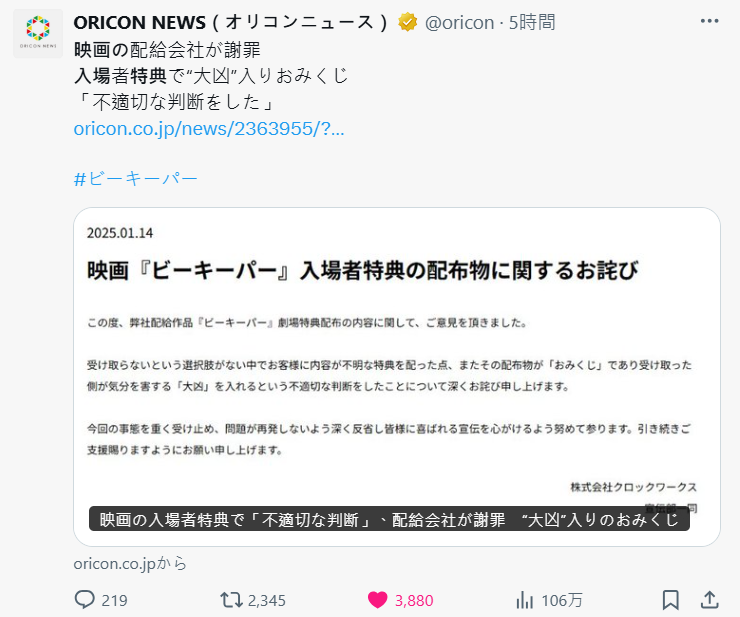The width and height of the screenshot is (740, 617).
Task: Click the repost arrows icon
Action: pos(231,600)
